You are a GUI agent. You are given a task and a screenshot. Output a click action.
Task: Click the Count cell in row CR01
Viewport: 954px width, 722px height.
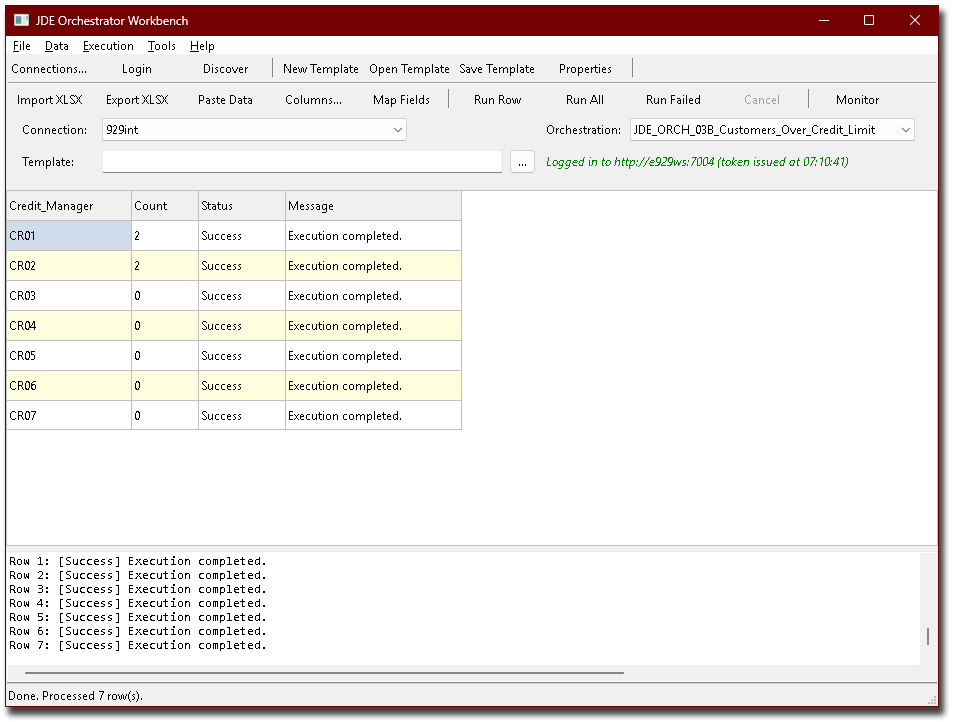(x=165, y=235)
